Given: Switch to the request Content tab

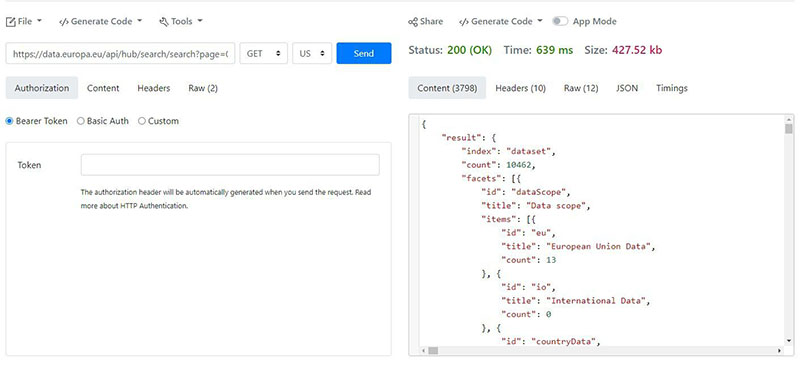Looking at the screenshot, I should (x=103, y=88).
